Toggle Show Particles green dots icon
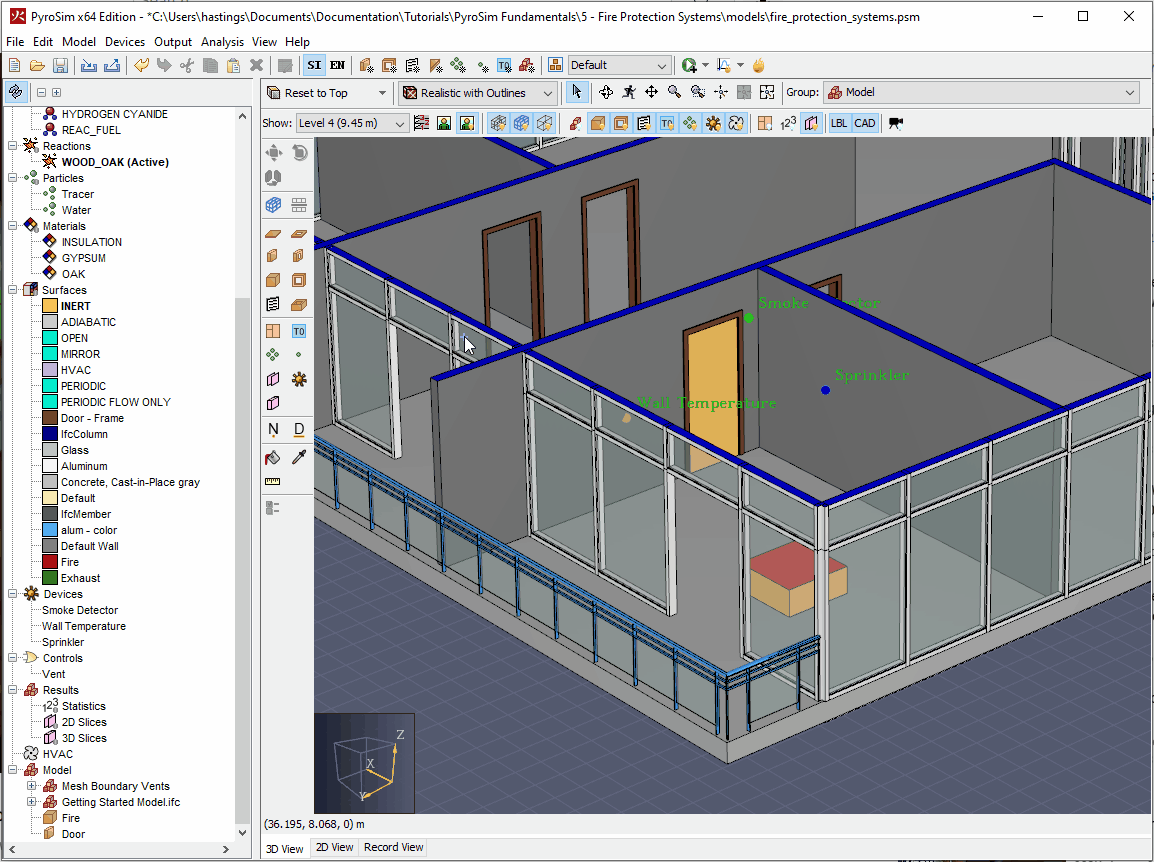 point(690,123)
